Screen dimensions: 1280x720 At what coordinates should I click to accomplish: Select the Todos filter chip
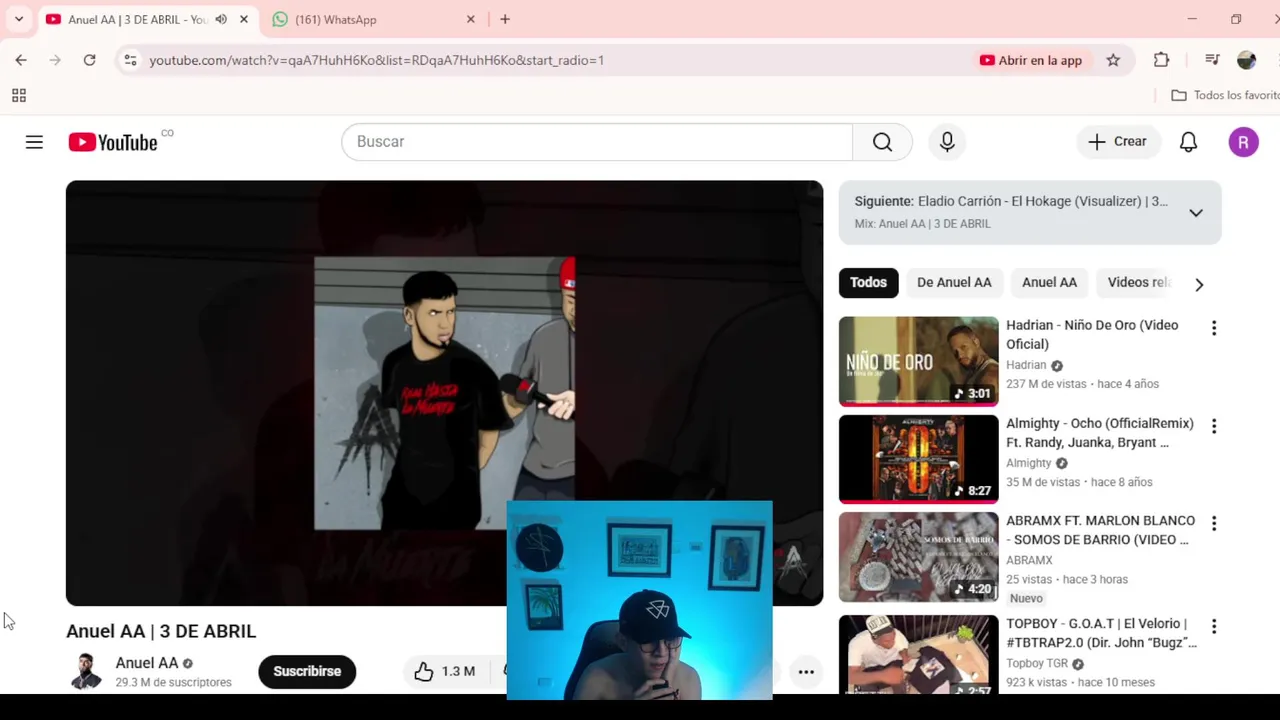coord(868,282)
